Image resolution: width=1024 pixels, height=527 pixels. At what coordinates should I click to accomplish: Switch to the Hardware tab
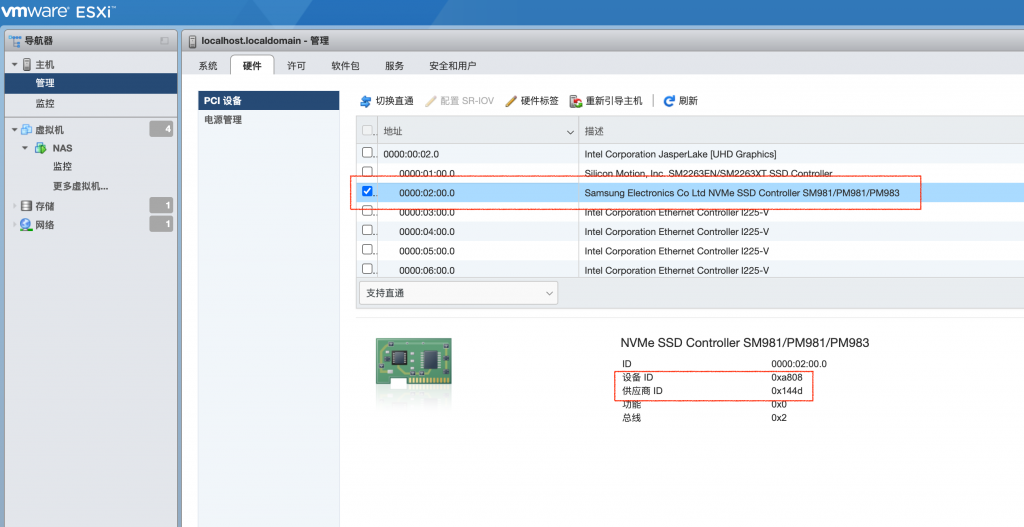pyautogui.click(x=252, y=66)
